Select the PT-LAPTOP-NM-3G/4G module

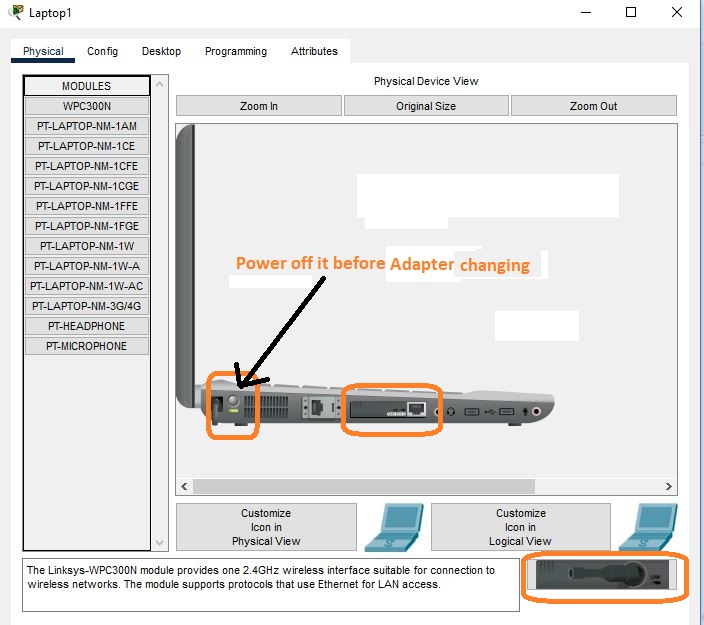[87, 306]
